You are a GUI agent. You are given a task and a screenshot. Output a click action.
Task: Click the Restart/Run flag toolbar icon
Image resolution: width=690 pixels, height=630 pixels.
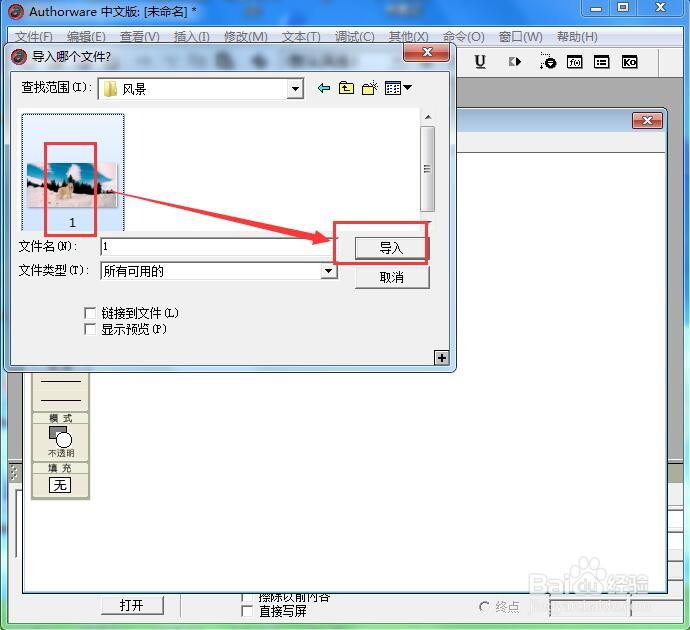(x=515, y=62)
